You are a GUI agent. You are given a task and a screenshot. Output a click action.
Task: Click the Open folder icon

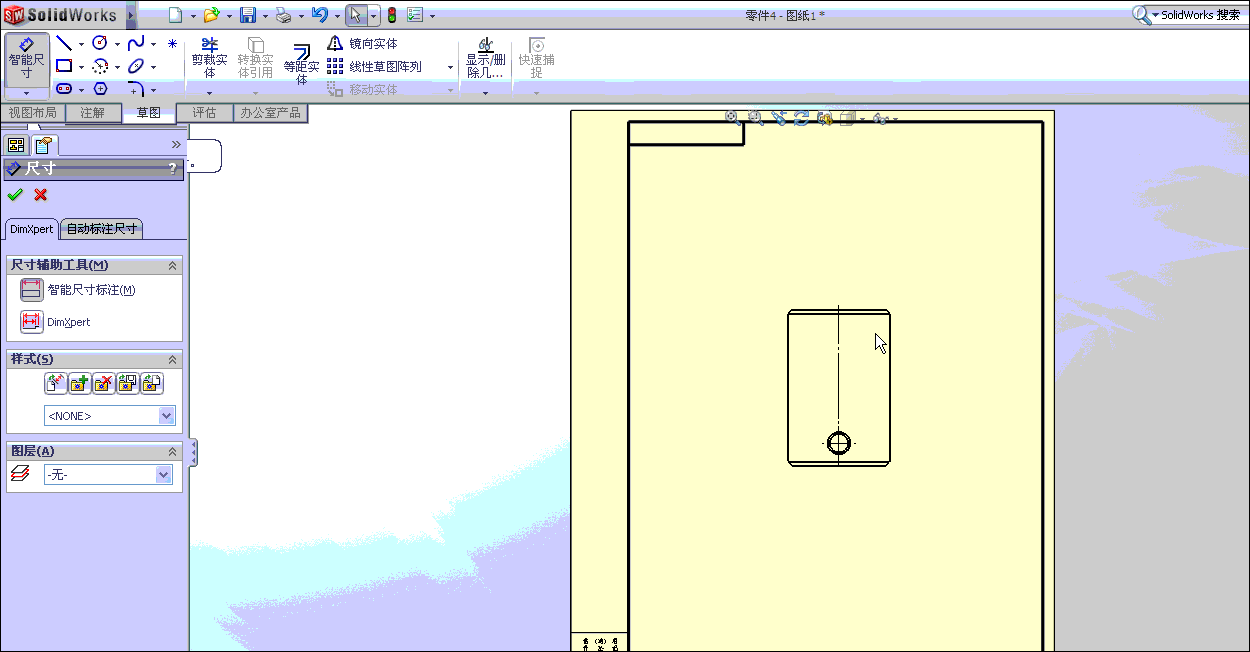pos(211,15)
